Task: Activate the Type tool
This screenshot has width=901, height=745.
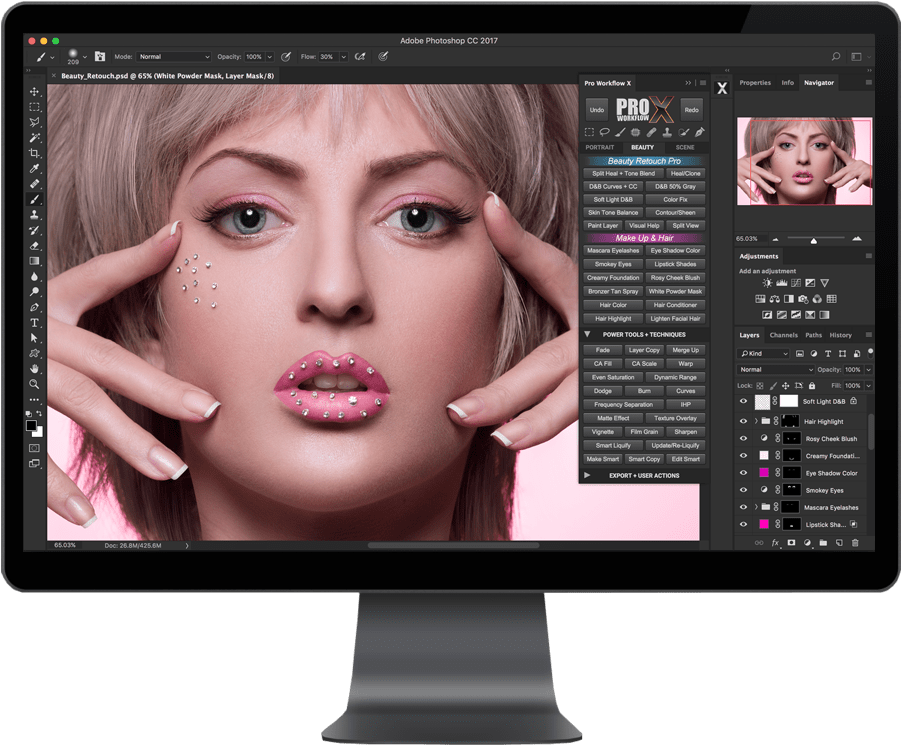Action: click(x=34, y=322)
